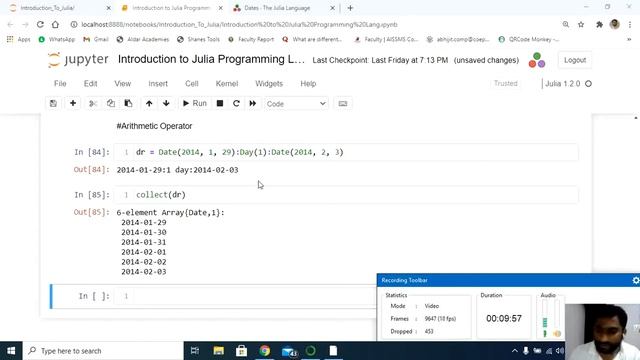Move selected cell down arrow
640x360 pixels.
pos(166,103)
